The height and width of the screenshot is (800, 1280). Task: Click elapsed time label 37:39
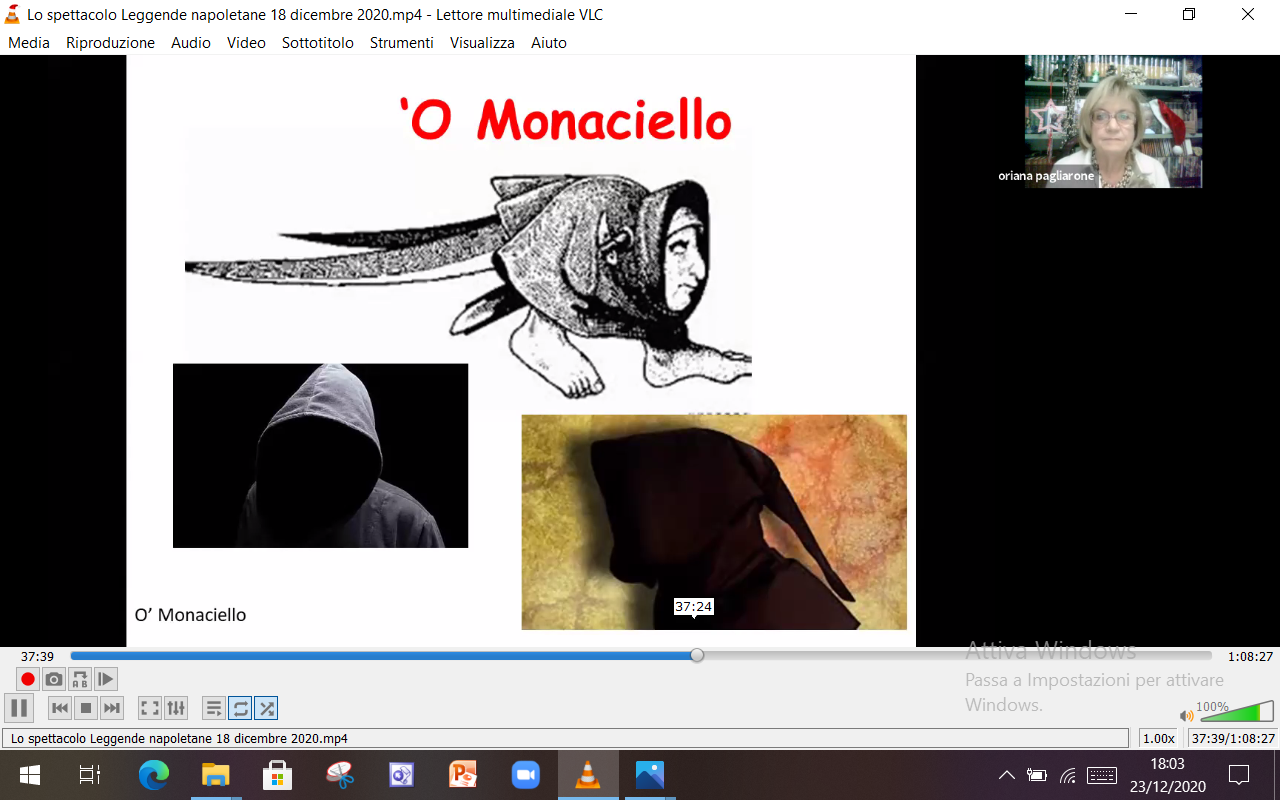coord(37,656)
